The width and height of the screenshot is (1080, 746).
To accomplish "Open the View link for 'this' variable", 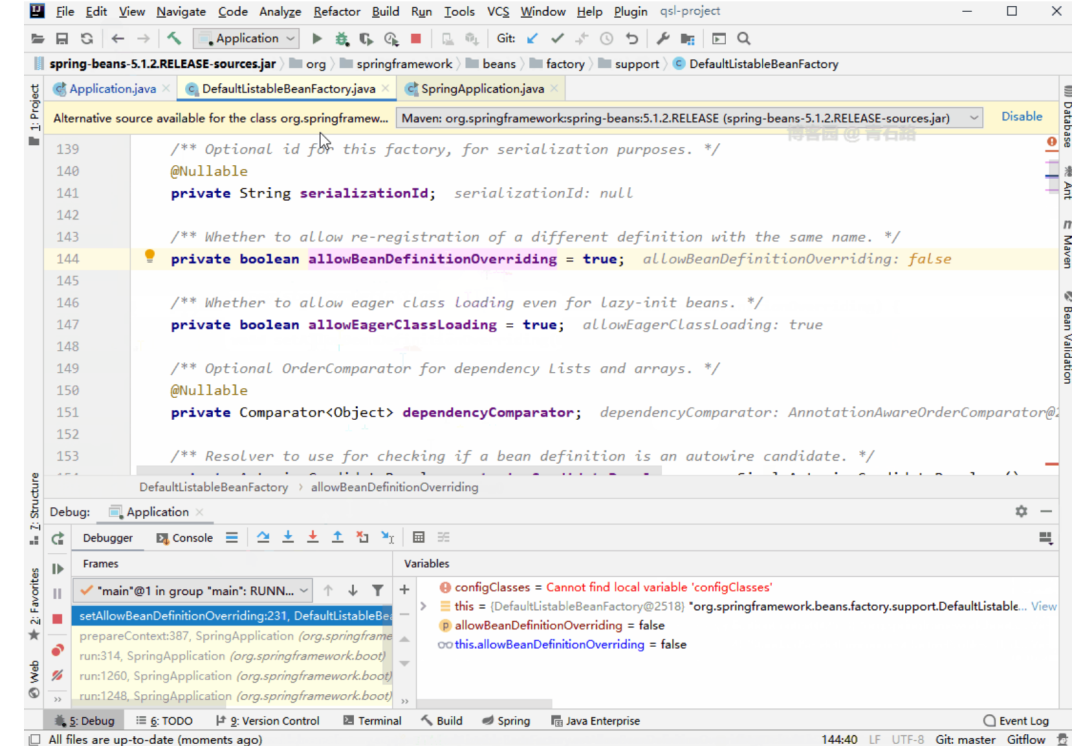I will pyautogui.click(x=1043, y=606).
